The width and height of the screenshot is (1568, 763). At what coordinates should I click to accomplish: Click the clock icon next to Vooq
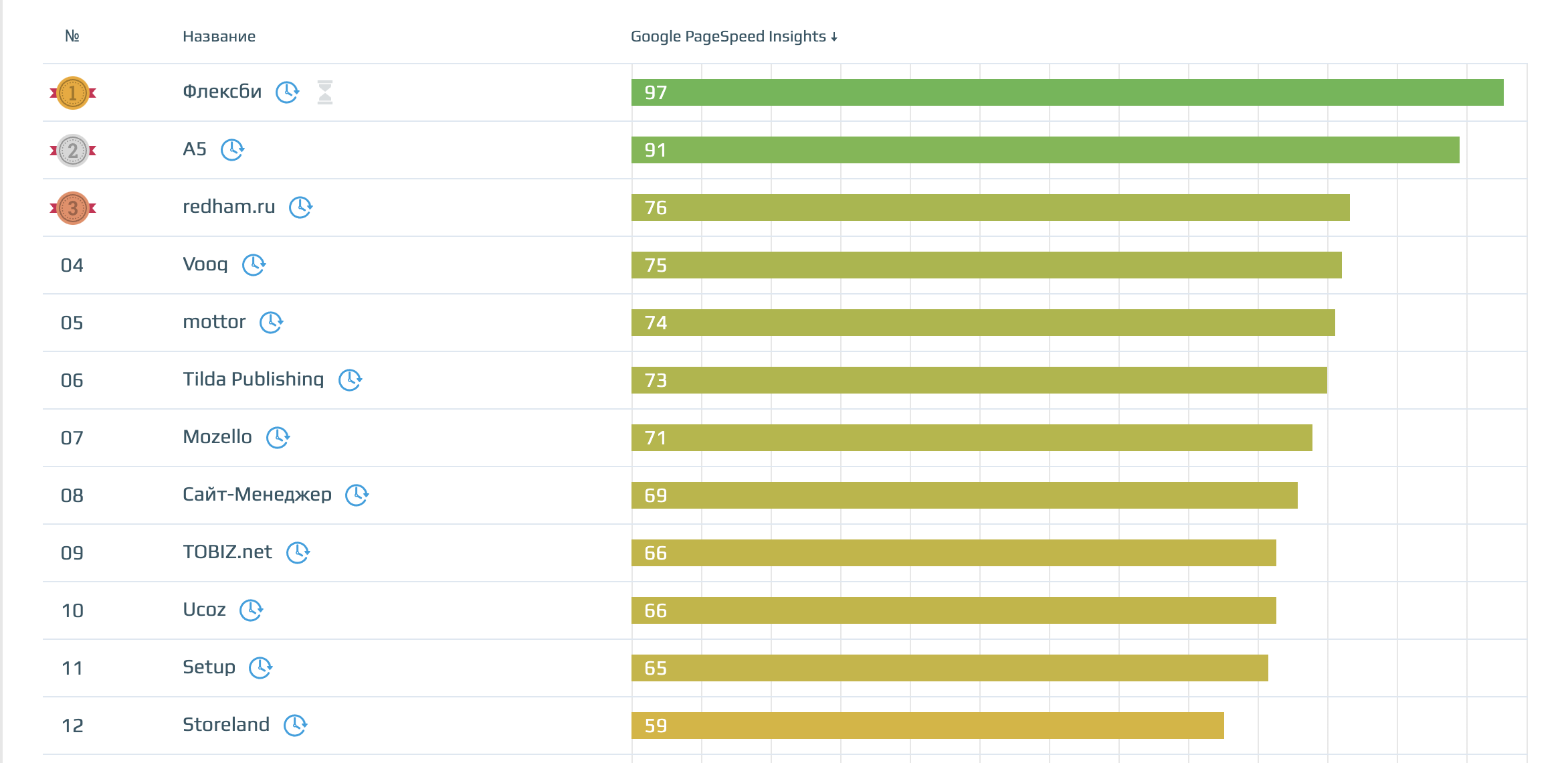pos(254,265)
